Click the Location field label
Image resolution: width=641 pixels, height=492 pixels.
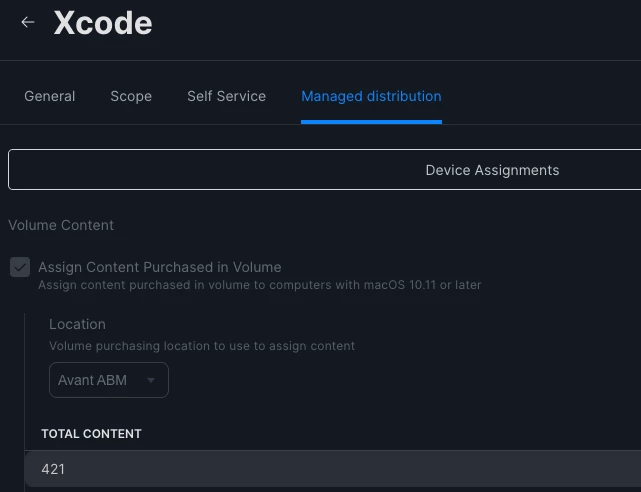[77, 324]
